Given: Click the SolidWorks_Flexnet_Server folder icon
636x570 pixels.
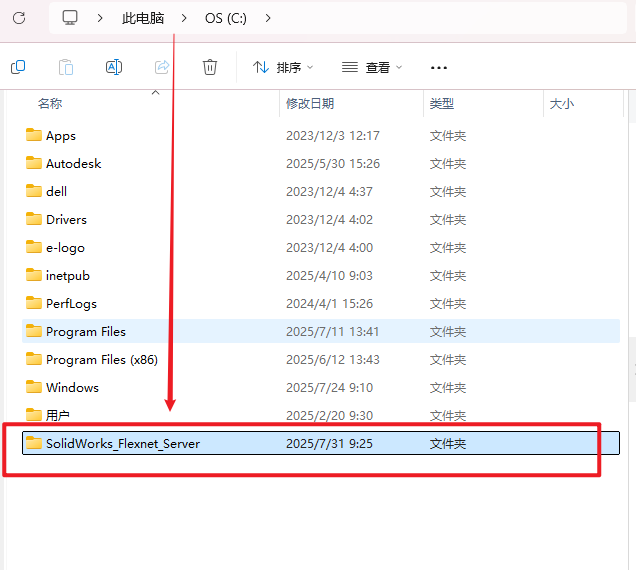Looking at the screenshot, I should [34, 442].
